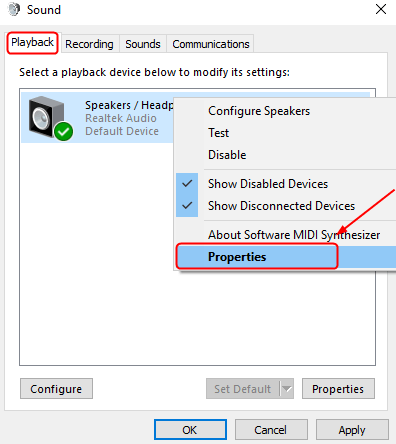
Task: Switch to the Recording tab
Action: point(89,44)
